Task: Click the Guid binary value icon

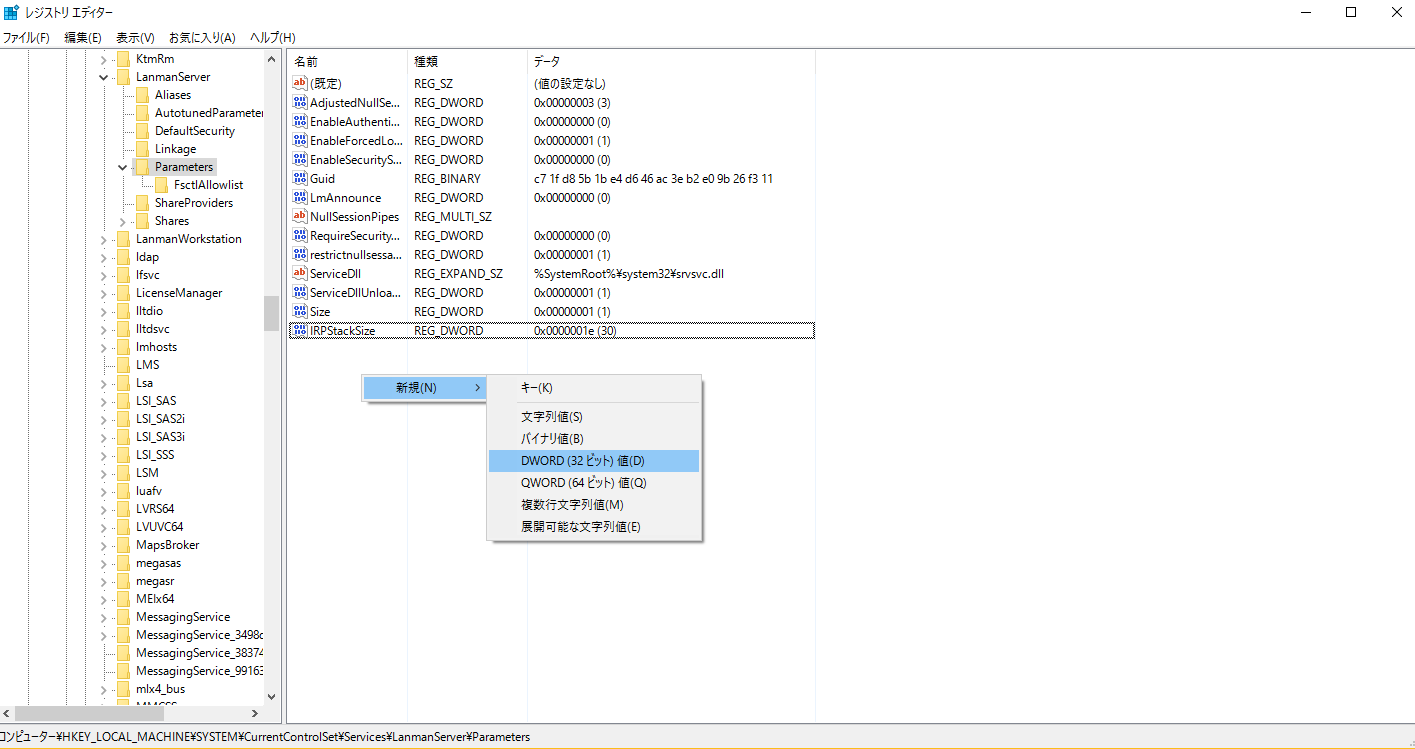Action: 299,178
